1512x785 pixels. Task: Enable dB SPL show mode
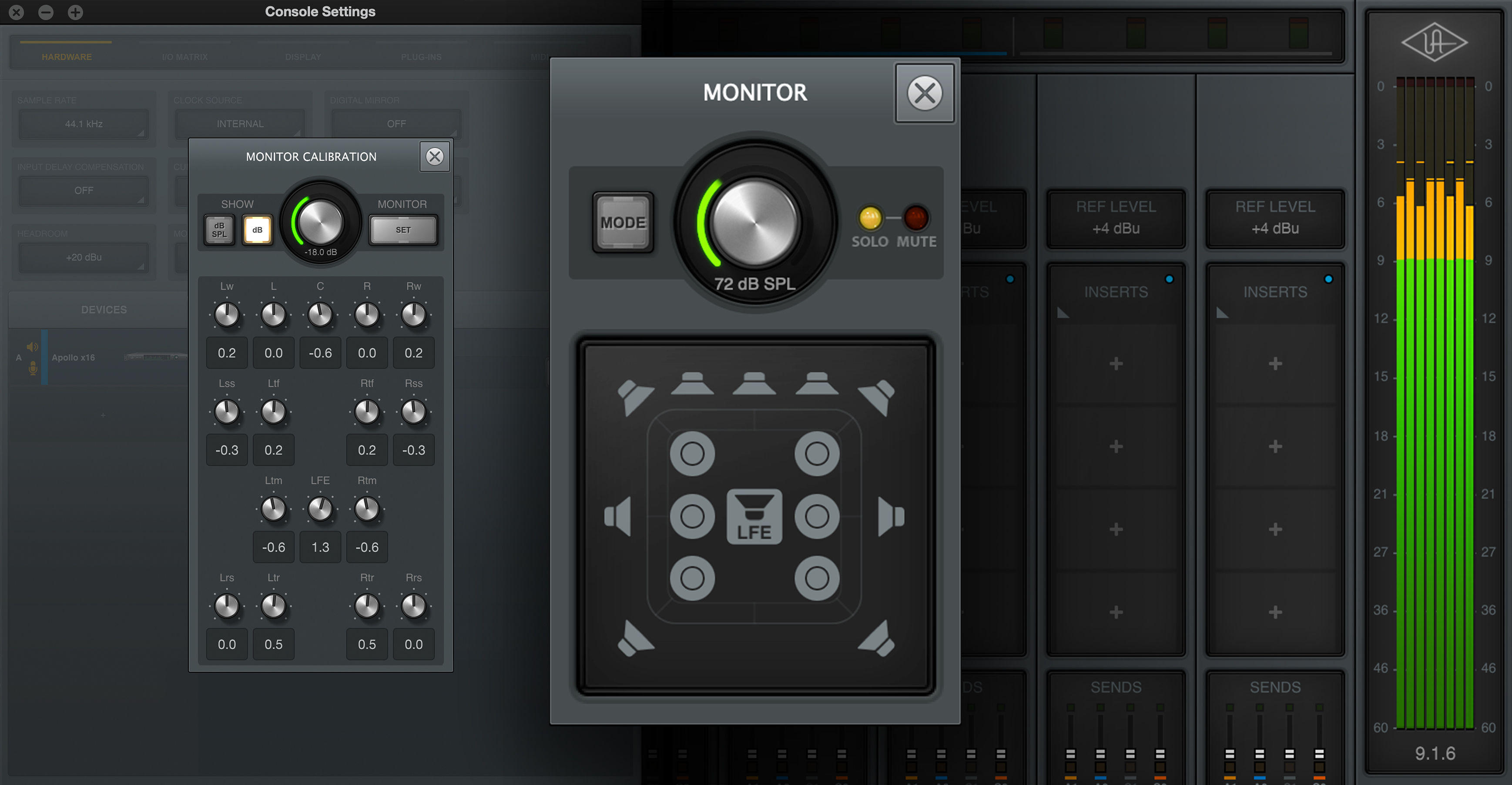tap(219, 230)
